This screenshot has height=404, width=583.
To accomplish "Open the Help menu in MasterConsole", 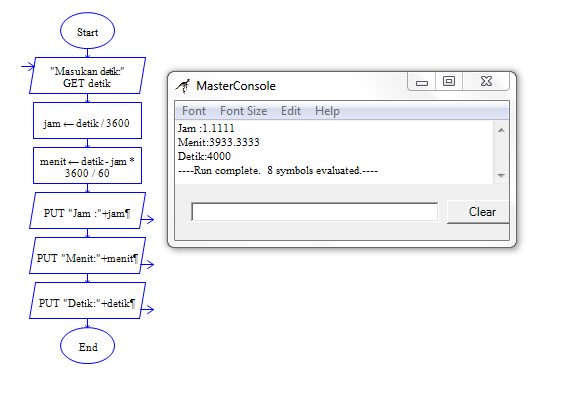I will click(x=327, y=111).
